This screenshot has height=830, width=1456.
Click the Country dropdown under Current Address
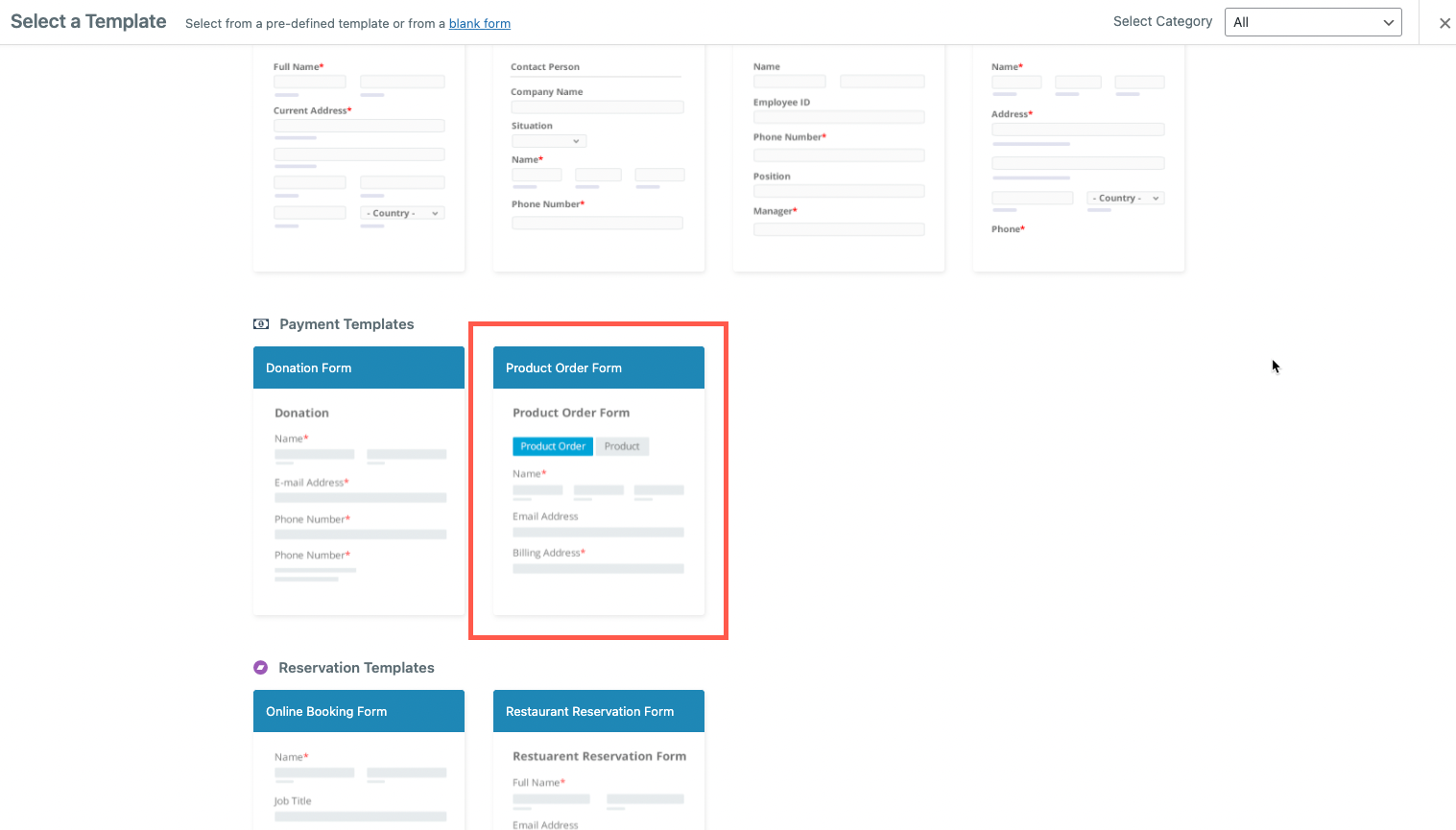click(x=402, y=213)
